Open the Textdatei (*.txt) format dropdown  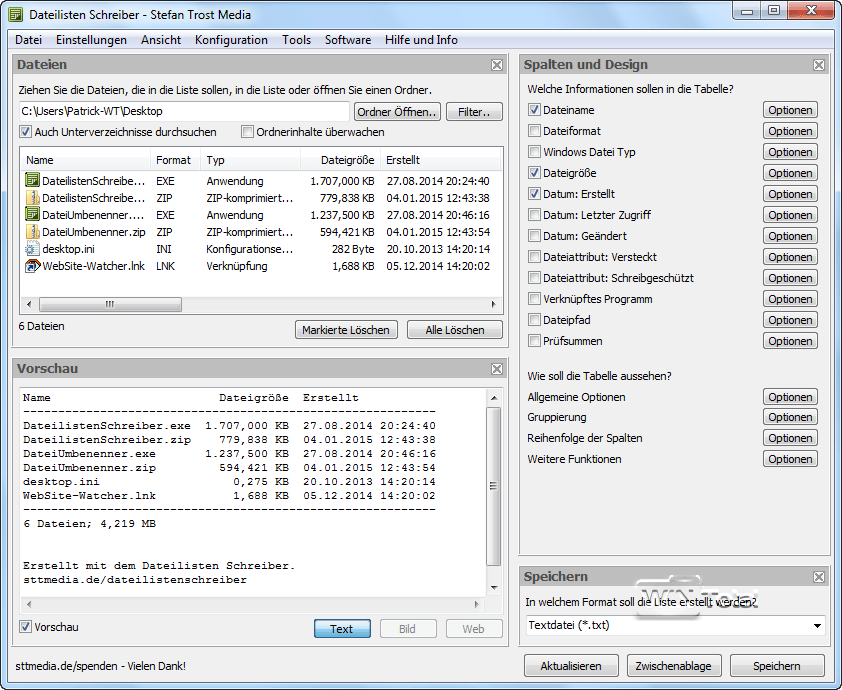coord(676,625)
